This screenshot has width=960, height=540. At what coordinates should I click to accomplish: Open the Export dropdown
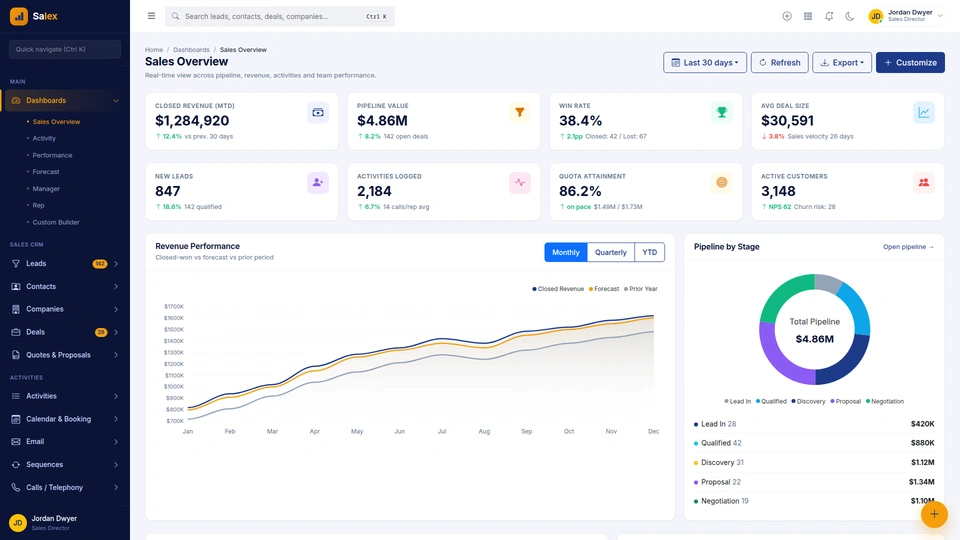click(842, 62)
